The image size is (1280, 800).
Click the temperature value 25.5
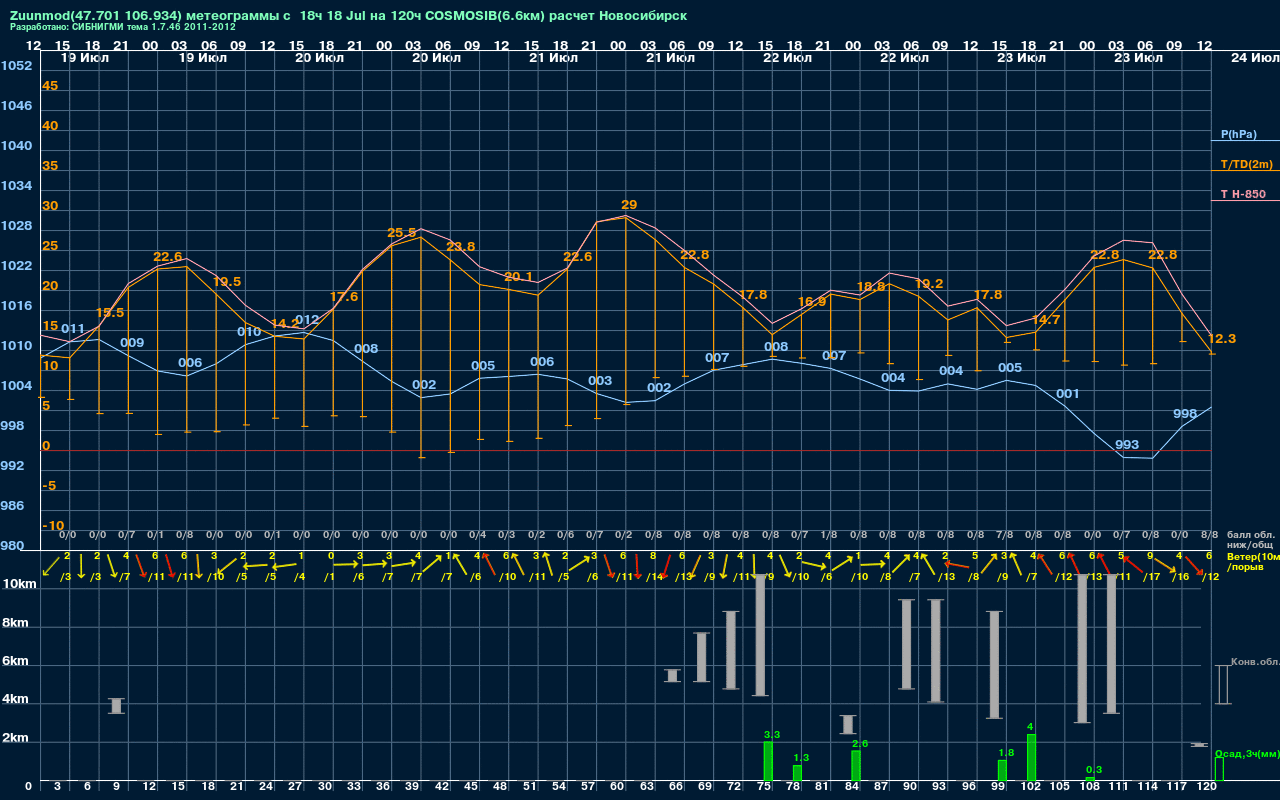pos(401,233)
